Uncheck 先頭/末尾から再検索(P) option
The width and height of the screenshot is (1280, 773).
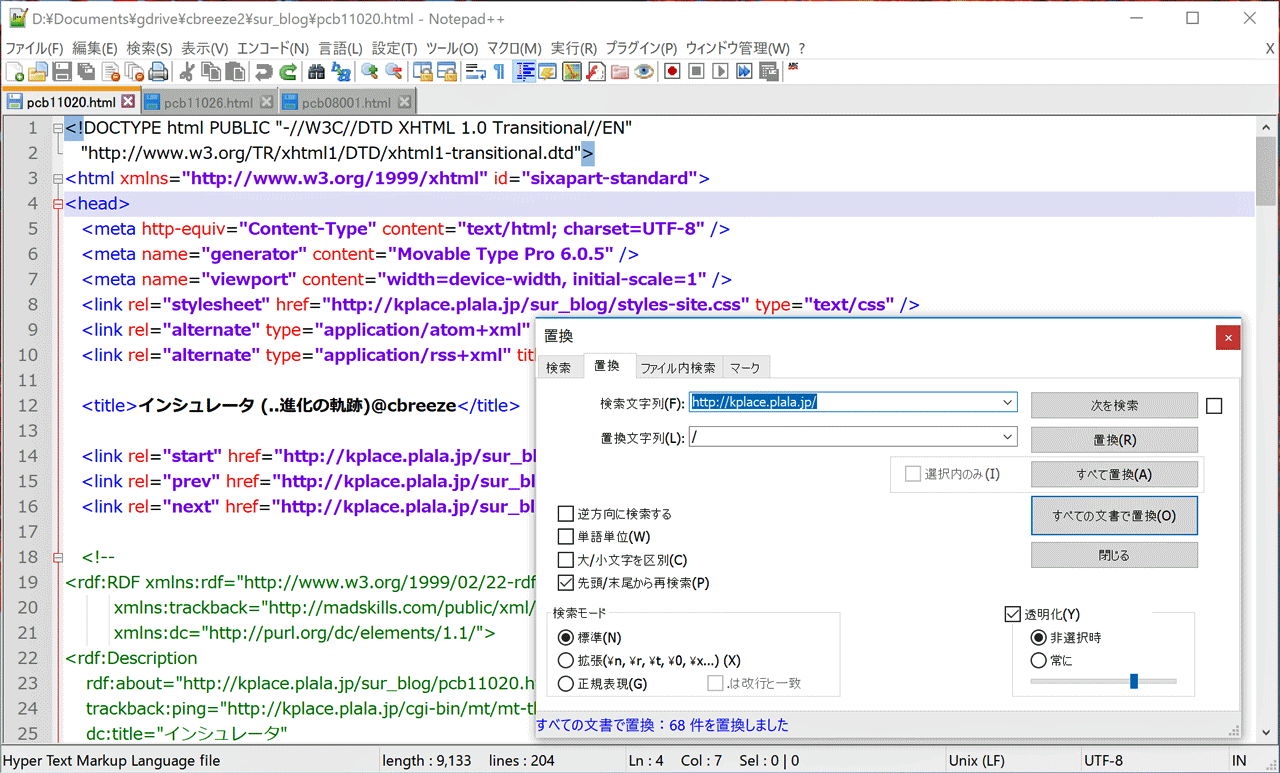[566, 583]
